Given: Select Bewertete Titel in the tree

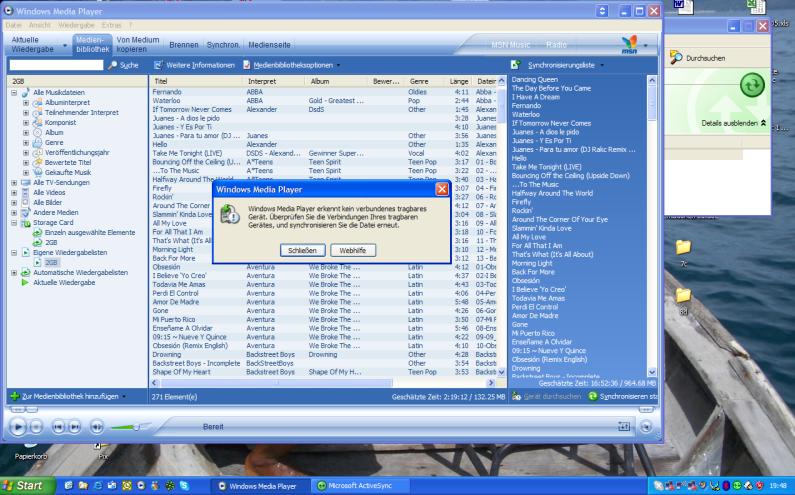Looking at the screenshot, I should (x=68, y=162).
